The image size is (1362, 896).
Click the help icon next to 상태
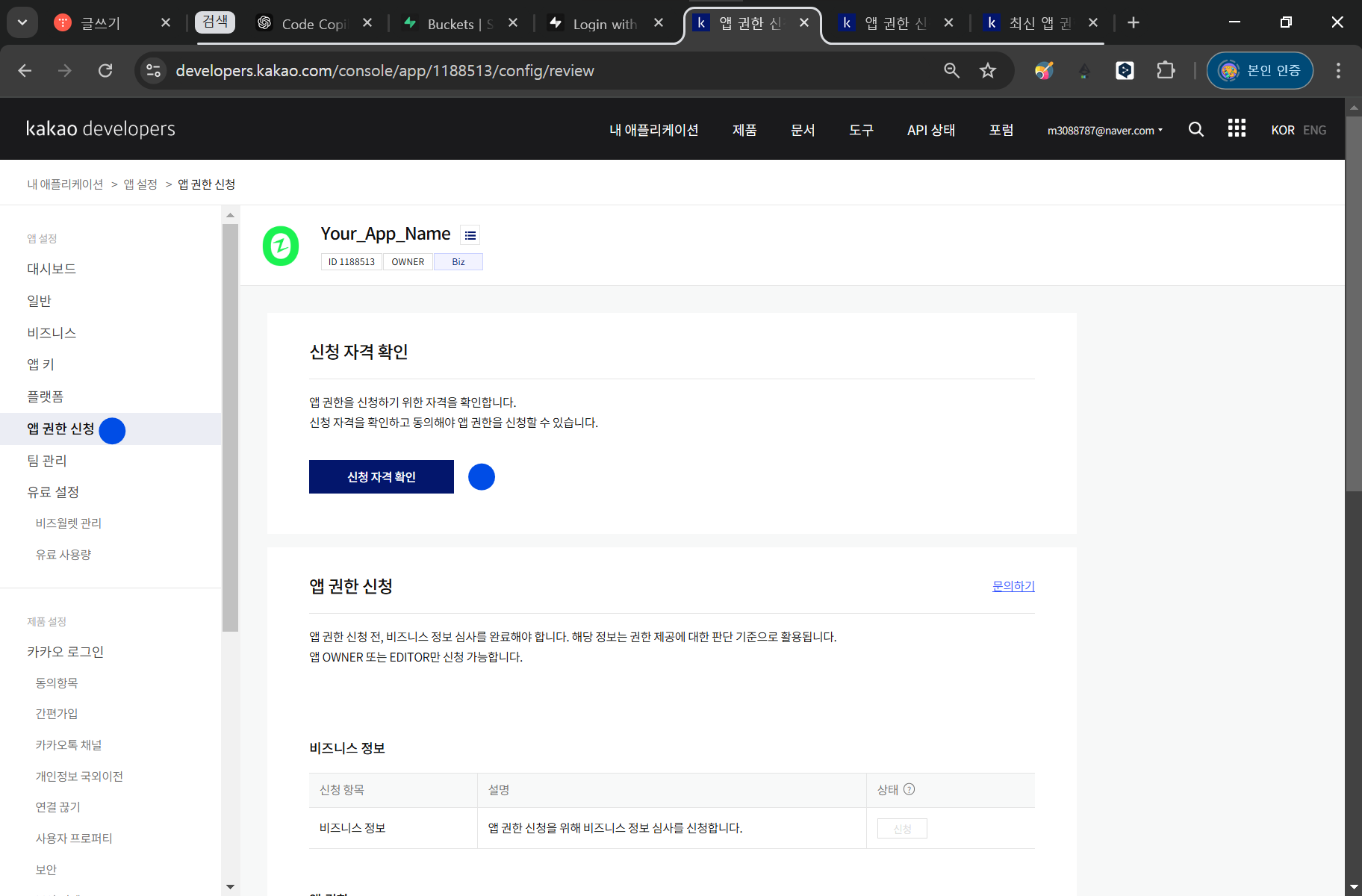909,789
